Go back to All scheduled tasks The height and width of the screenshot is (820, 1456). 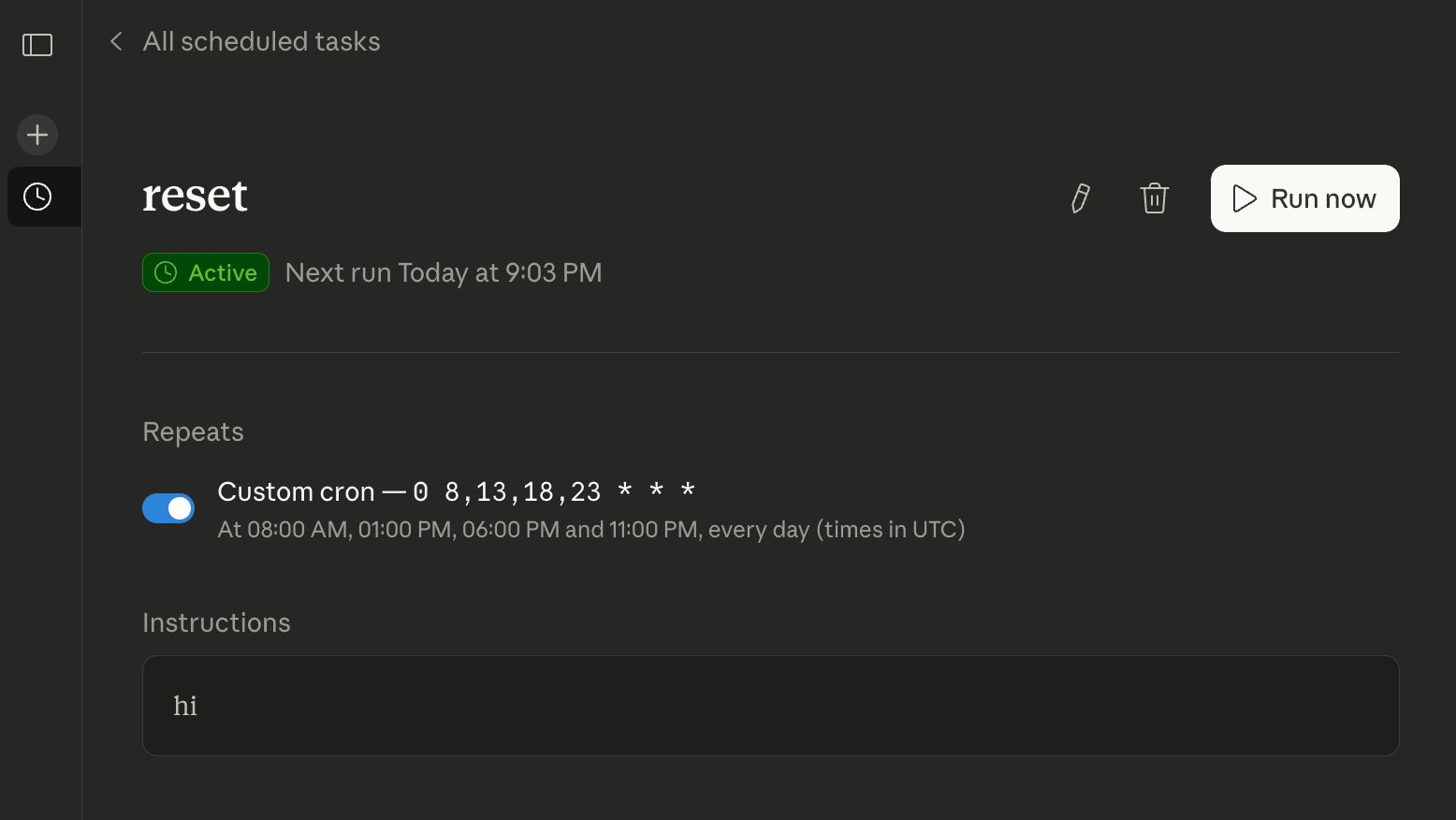(x=261, y=41)
